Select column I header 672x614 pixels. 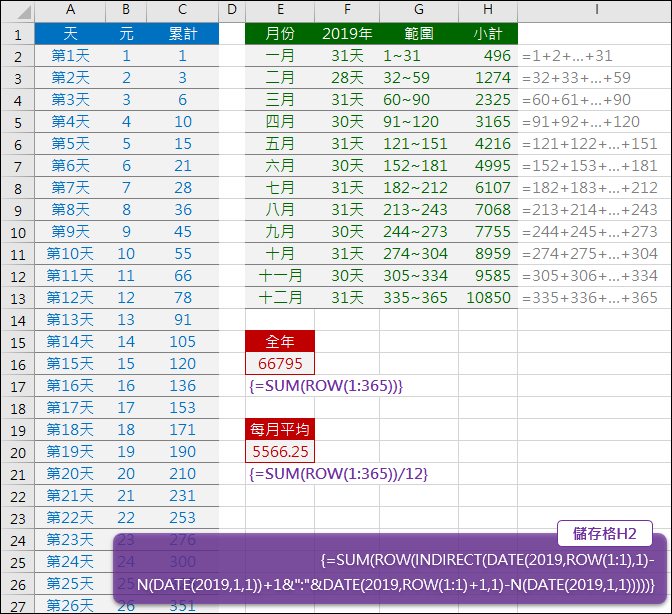point(594,9)
